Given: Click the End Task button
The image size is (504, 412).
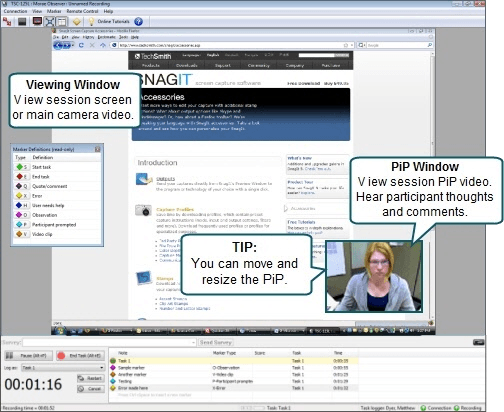Looking at the screenshot, I should pos(80,356).
